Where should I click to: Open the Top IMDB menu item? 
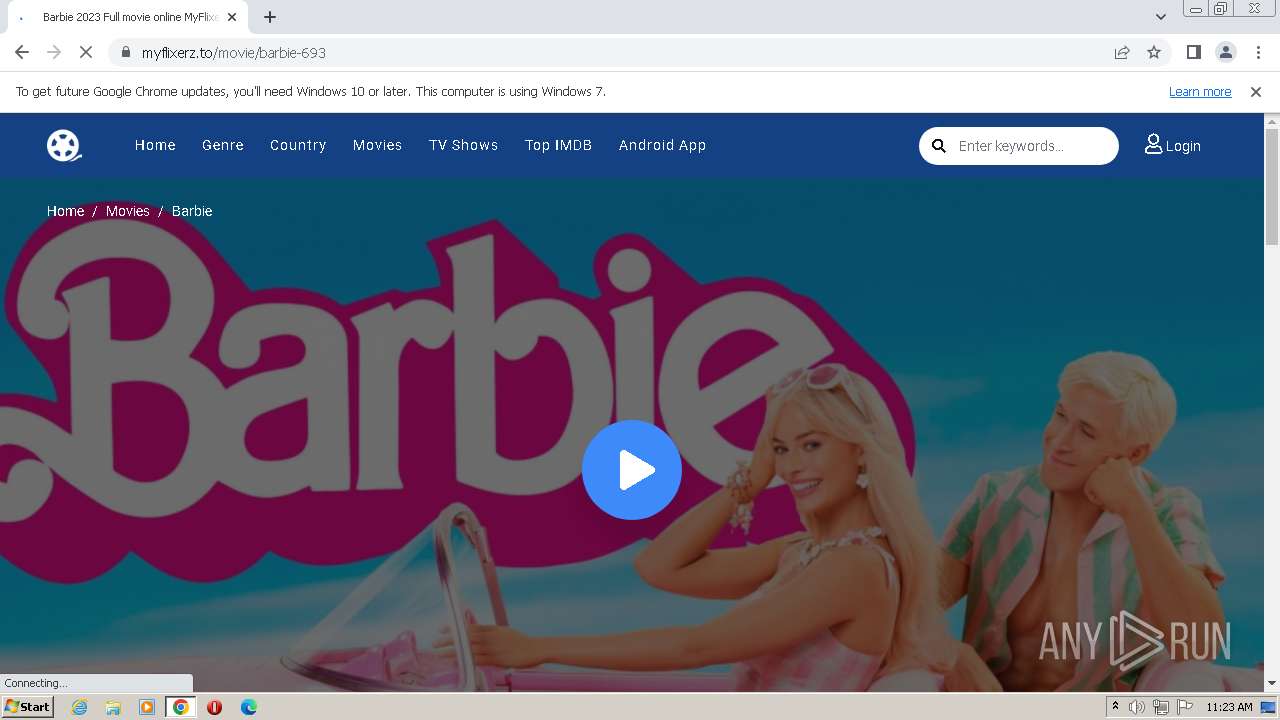coord(558,145)
